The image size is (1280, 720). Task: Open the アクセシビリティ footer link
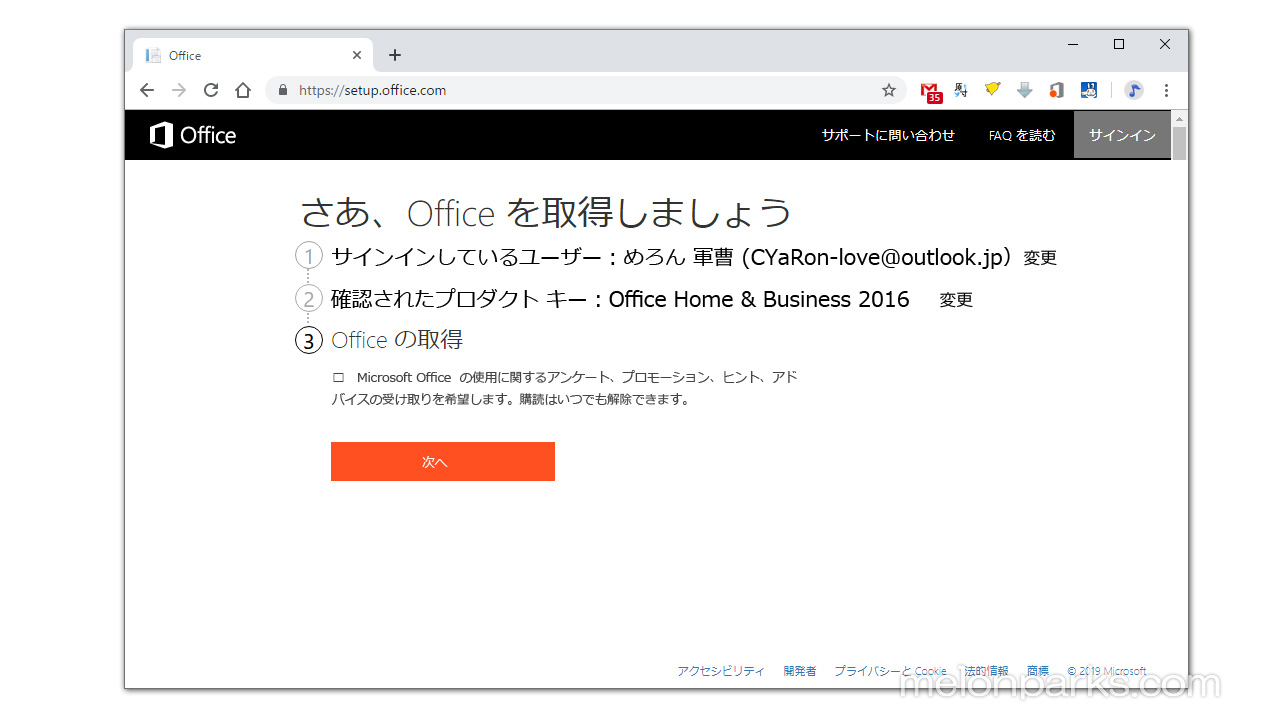tap(721, 671)
